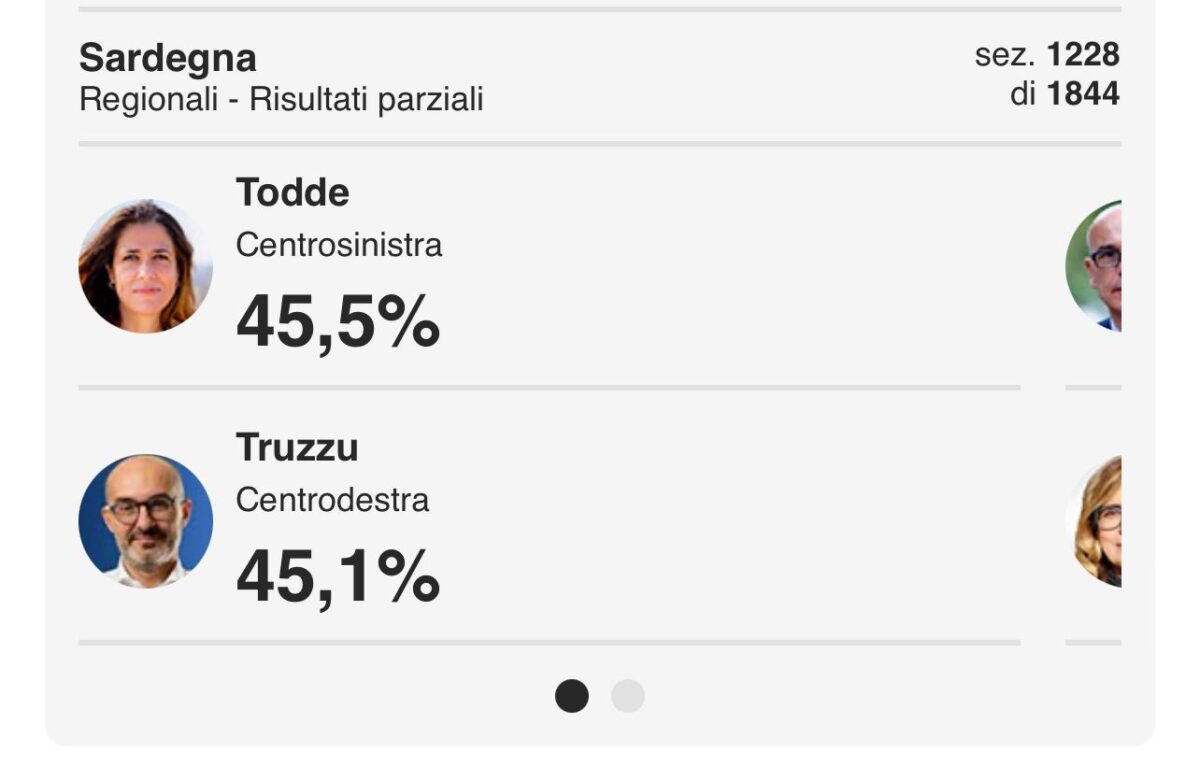Click Truzzu's 45,1% result figure

338,577
